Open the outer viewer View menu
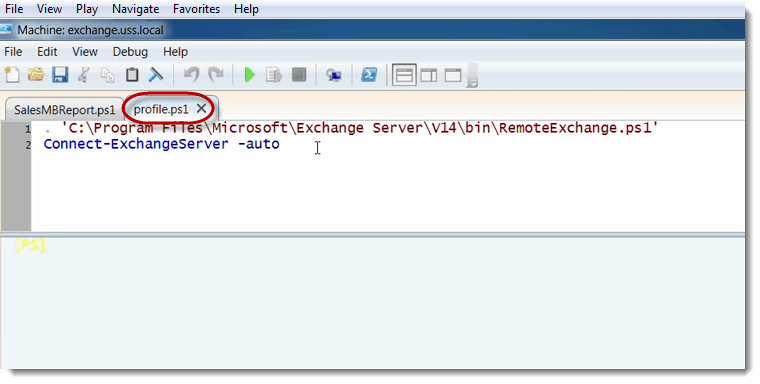Screen dimensions: 760x384 pos(49,9)
